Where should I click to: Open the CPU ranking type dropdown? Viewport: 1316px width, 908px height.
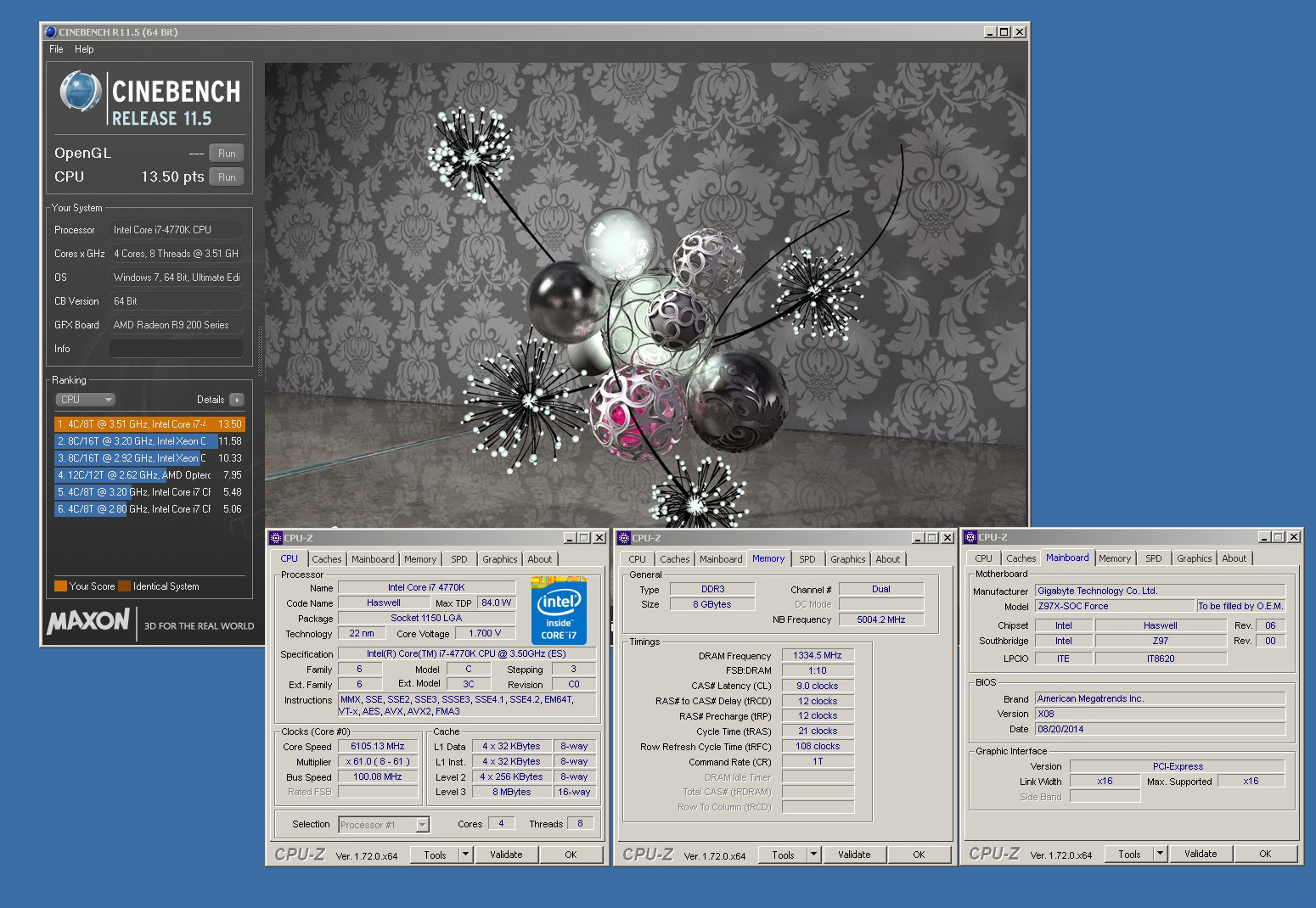point(86,400)
